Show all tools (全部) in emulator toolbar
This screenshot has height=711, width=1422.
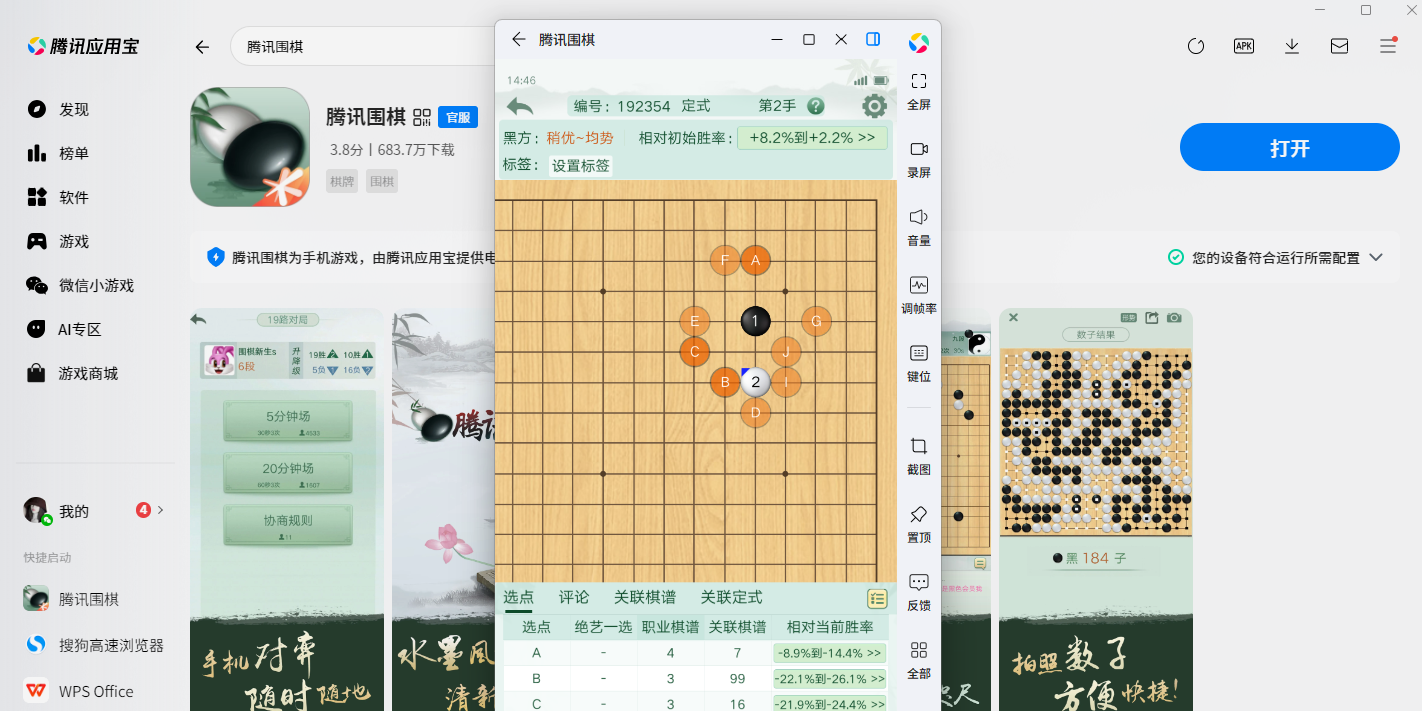click(x=918, y=660)
